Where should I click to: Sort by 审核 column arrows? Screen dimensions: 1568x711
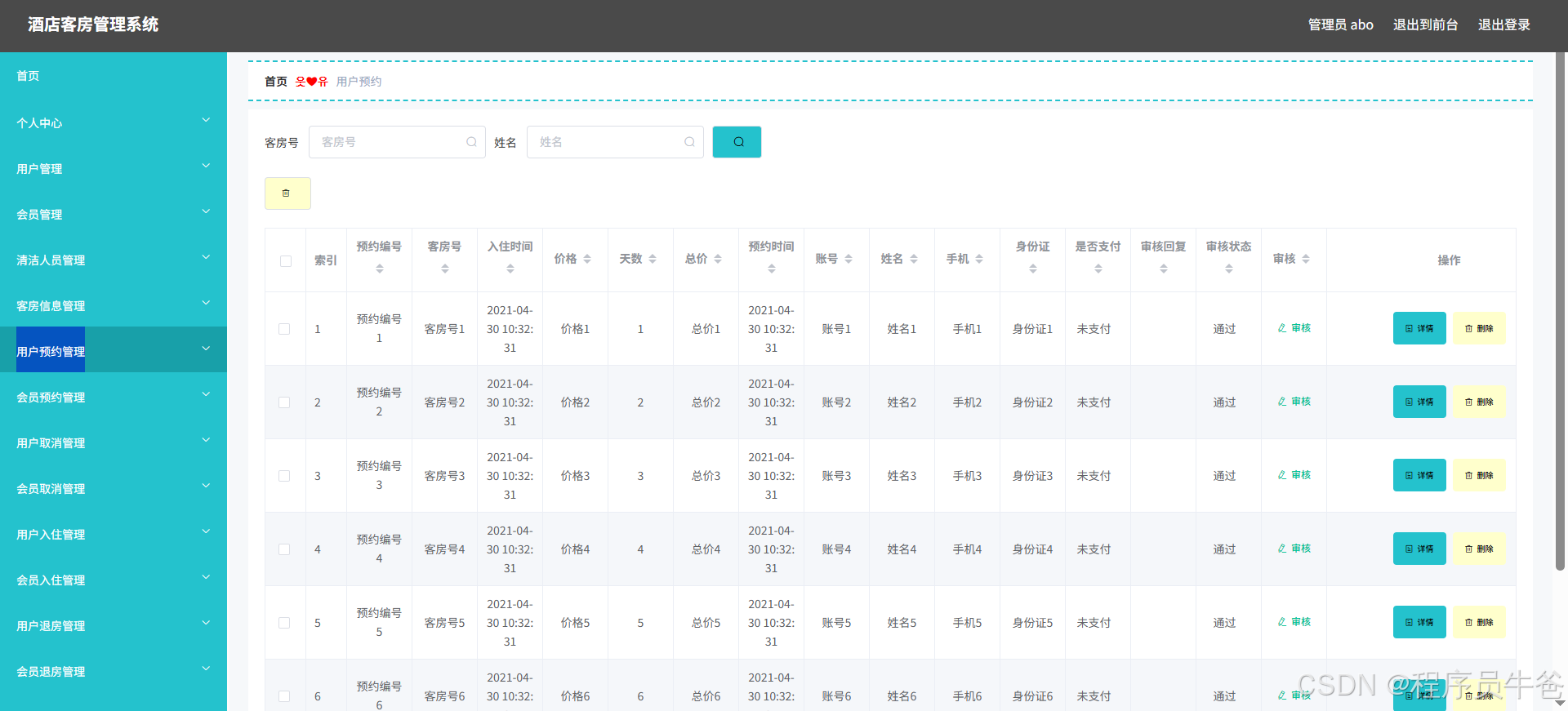pyautogui.click(x=1306, y=259)
